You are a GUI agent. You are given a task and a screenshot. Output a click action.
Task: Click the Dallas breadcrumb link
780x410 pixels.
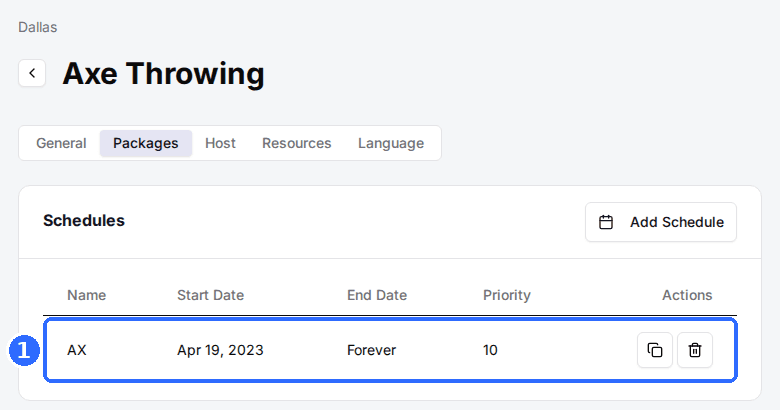38,27
